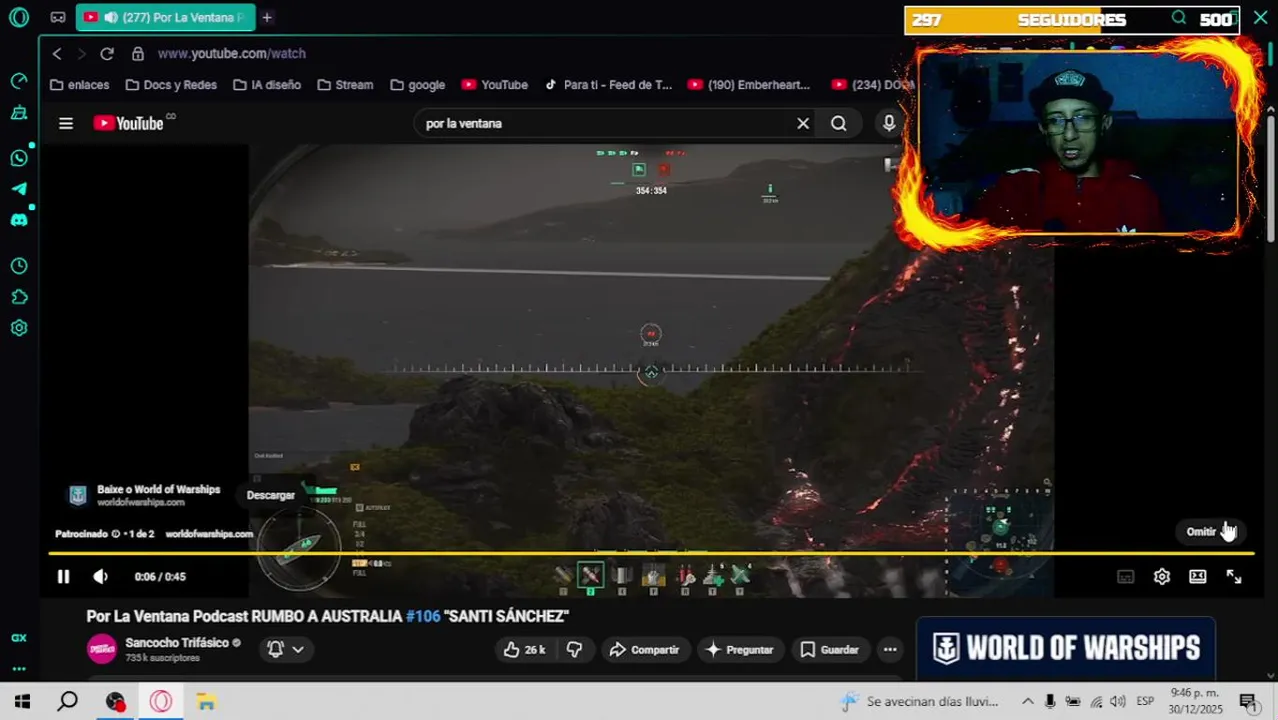1278x720 pixels.
Task: Mute the Por La Ventana tab audio
Action: click(x=110, y=17)
